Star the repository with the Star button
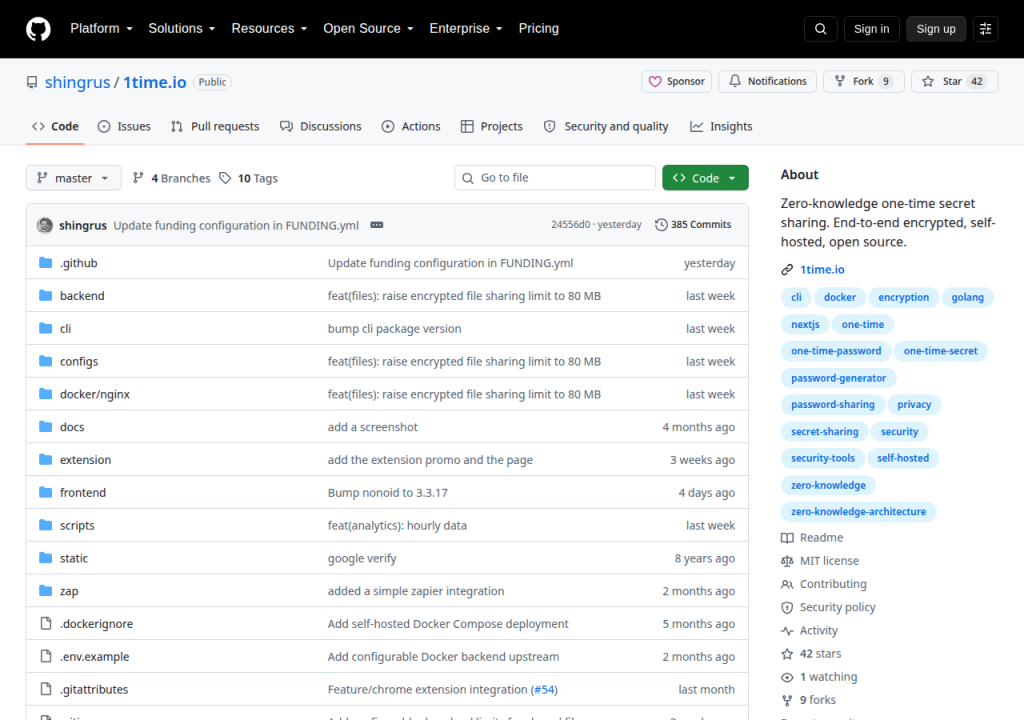 click(x=954, y=82)
